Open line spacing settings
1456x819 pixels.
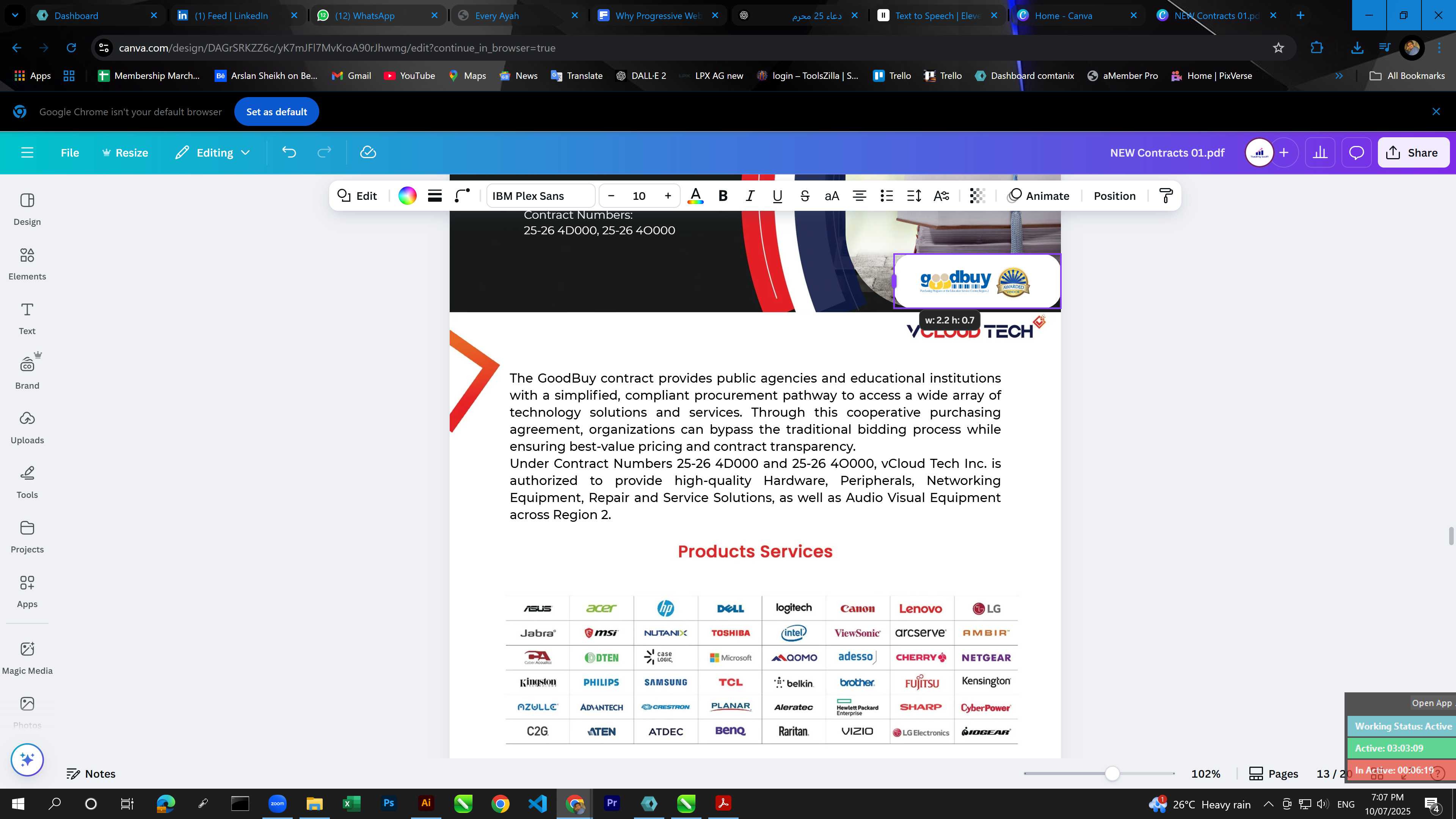tap(914, 196)
